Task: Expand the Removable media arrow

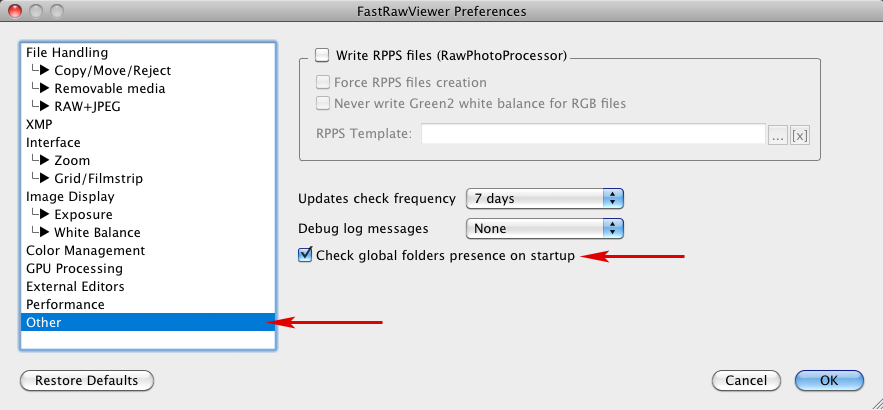Action: [45, 88]
